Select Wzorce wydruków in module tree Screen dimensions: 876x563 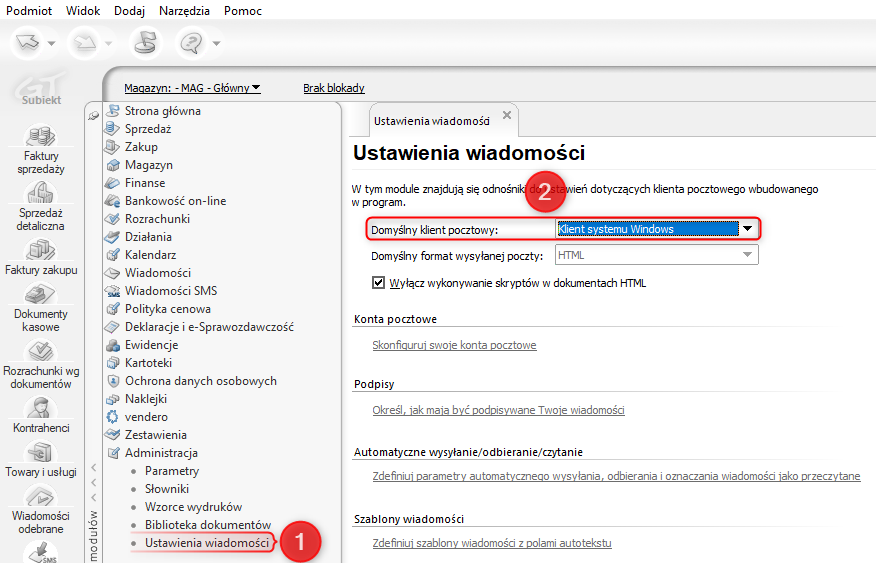pos(193,507)
